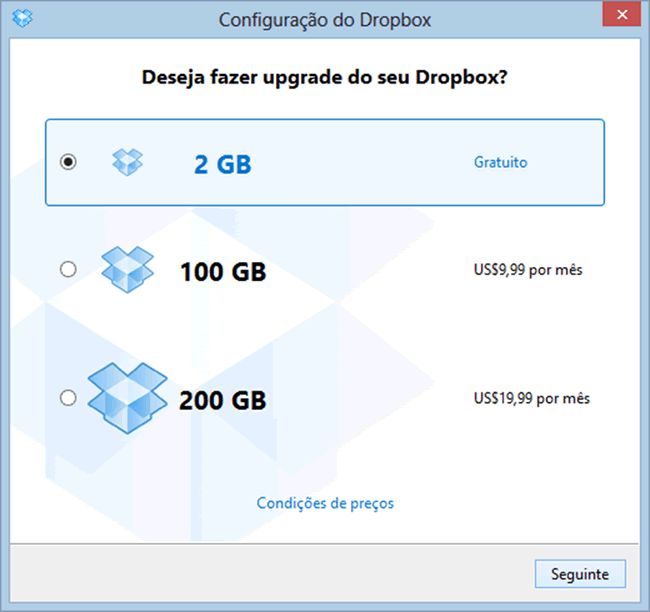Click the blue "2 GB" storage label
Viewport: 650px width, 612px height.
pyautogui.click(x=223, y=164)
